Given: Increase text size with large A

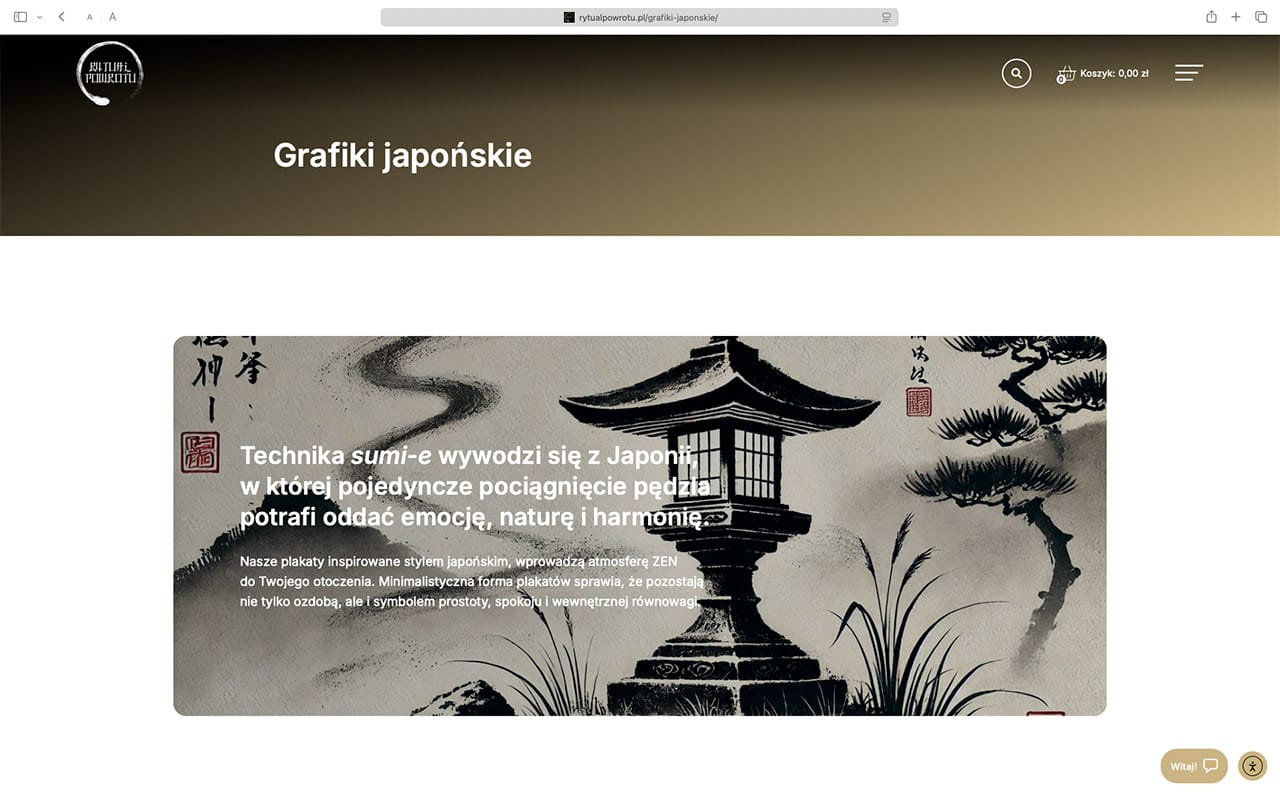Looking at the screenshot, I should (x=112, y=17).
